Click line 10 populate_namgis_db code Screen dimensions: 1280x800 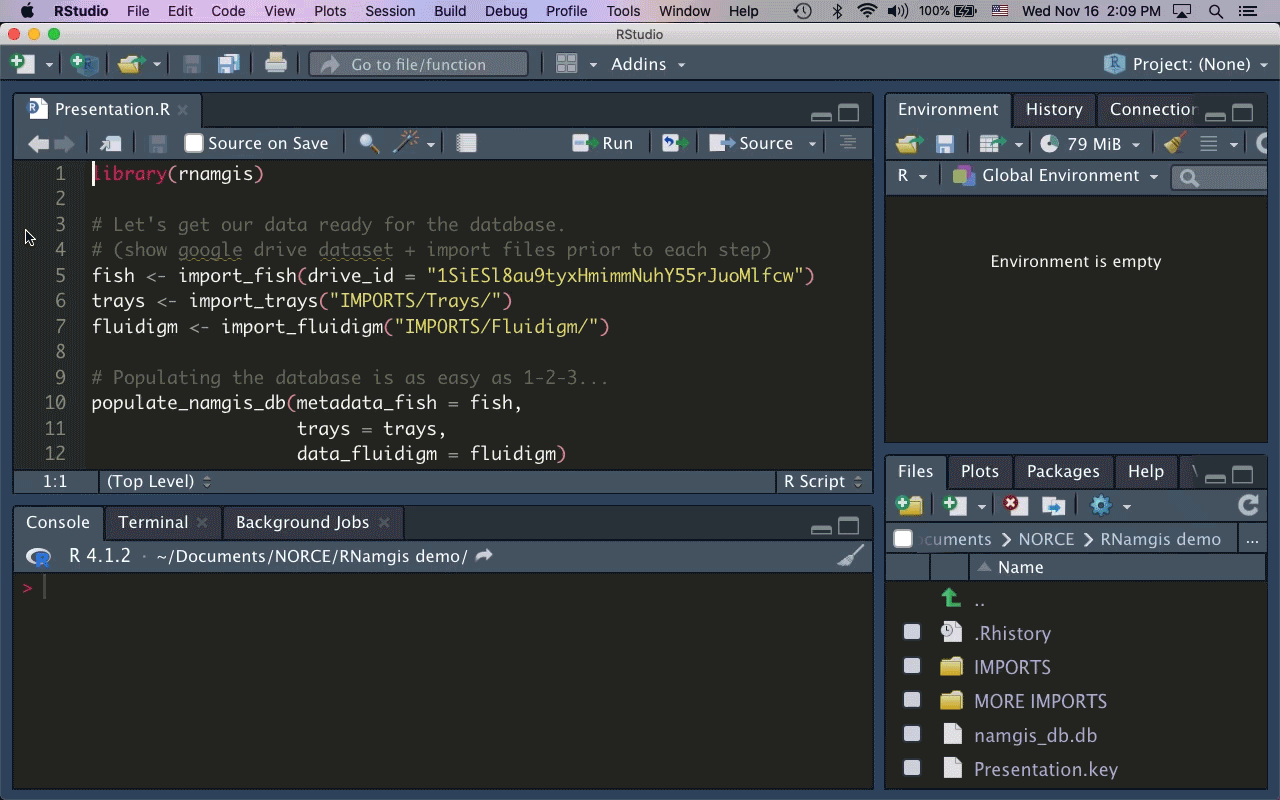pos(307,403)
